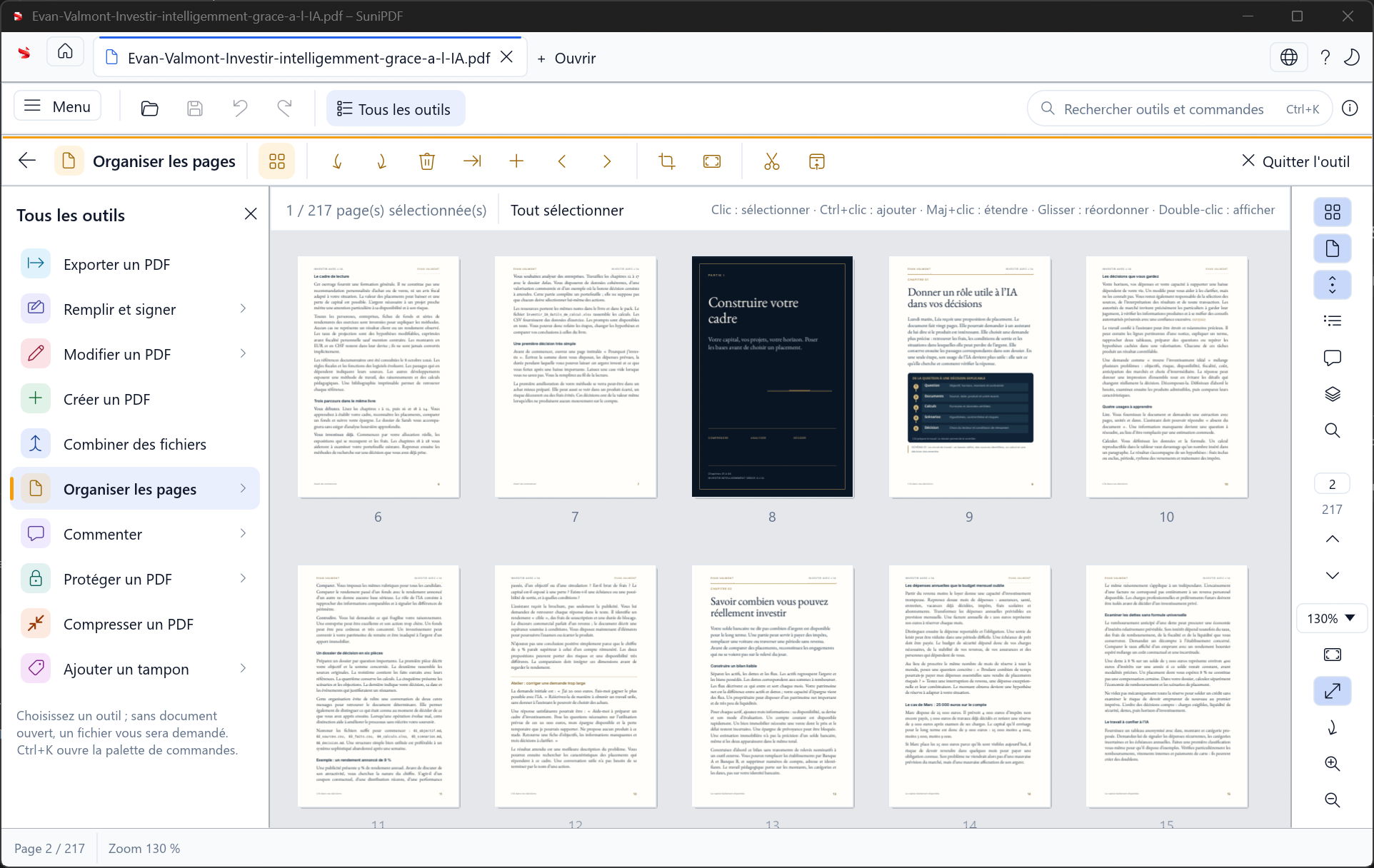This screenshot has width=1374, height=868.
Task: Insert a page with plus icon
Action: click(x=516, y=161)
